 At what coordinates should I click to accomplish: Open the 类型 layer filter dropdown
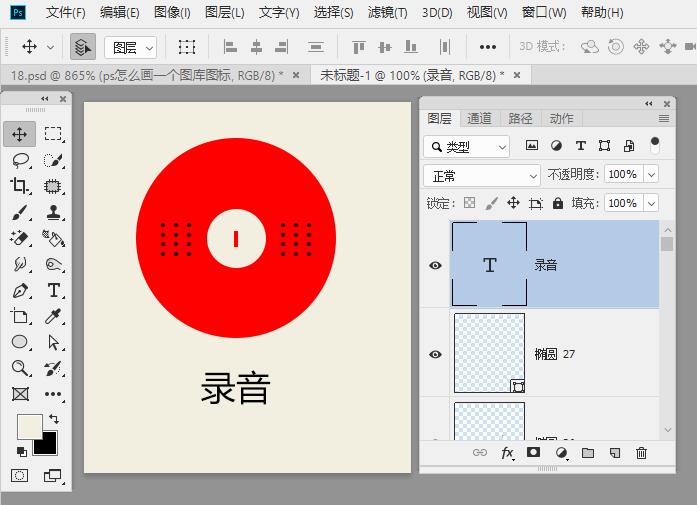point(466,147)
